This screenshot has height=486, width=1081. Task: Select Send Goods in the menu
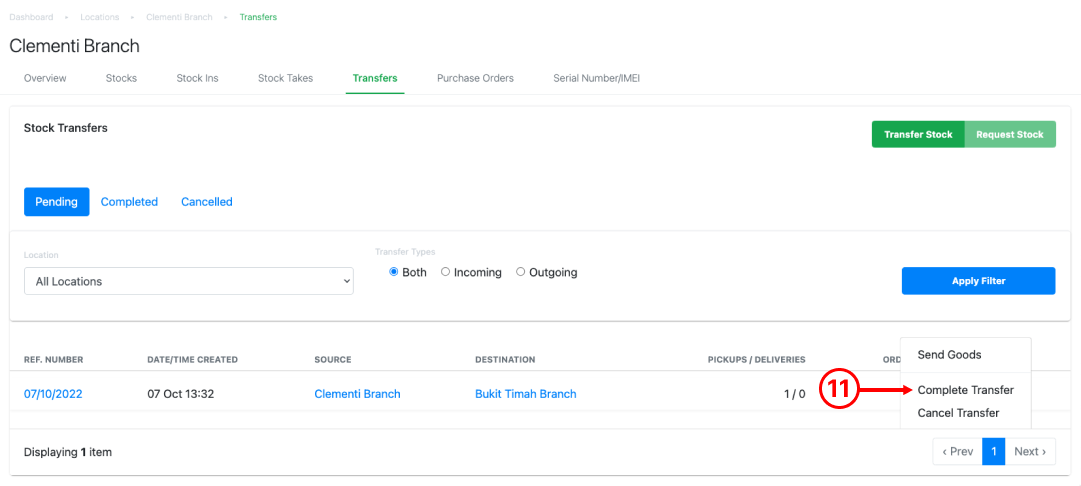pos(949,355)
